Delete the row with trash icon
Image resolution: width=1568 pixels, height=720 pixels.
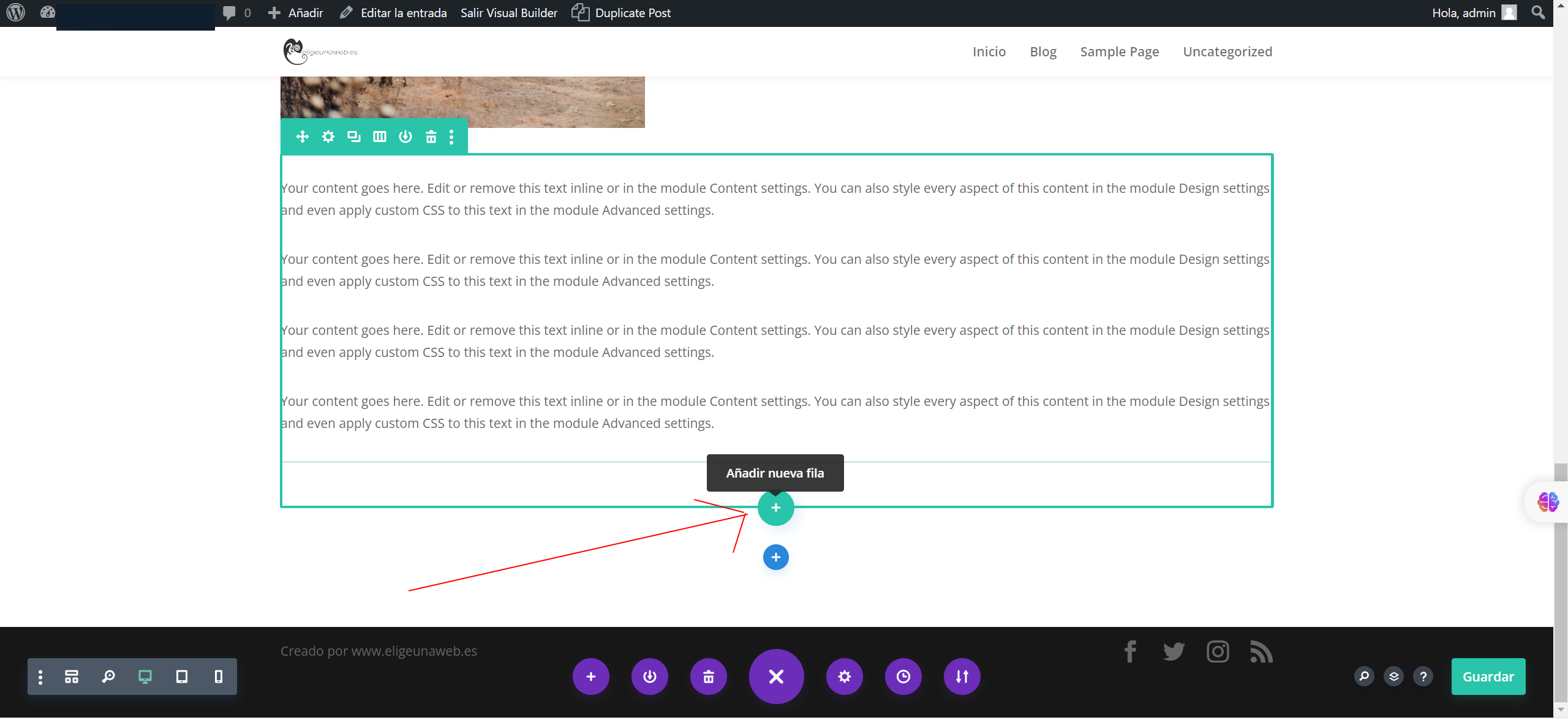431,137
